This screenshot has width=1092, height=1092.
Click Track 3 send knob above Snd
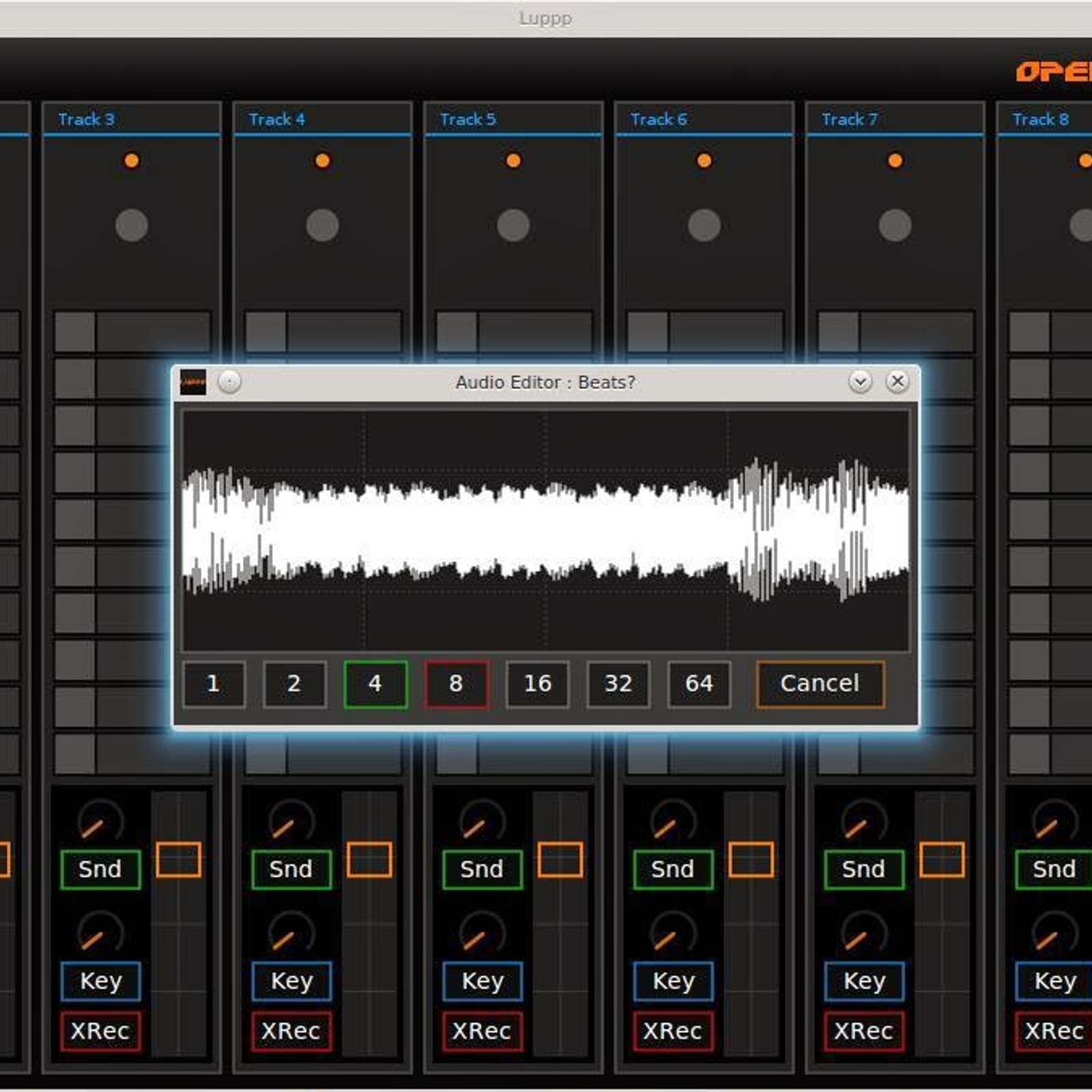click(100, 821)
